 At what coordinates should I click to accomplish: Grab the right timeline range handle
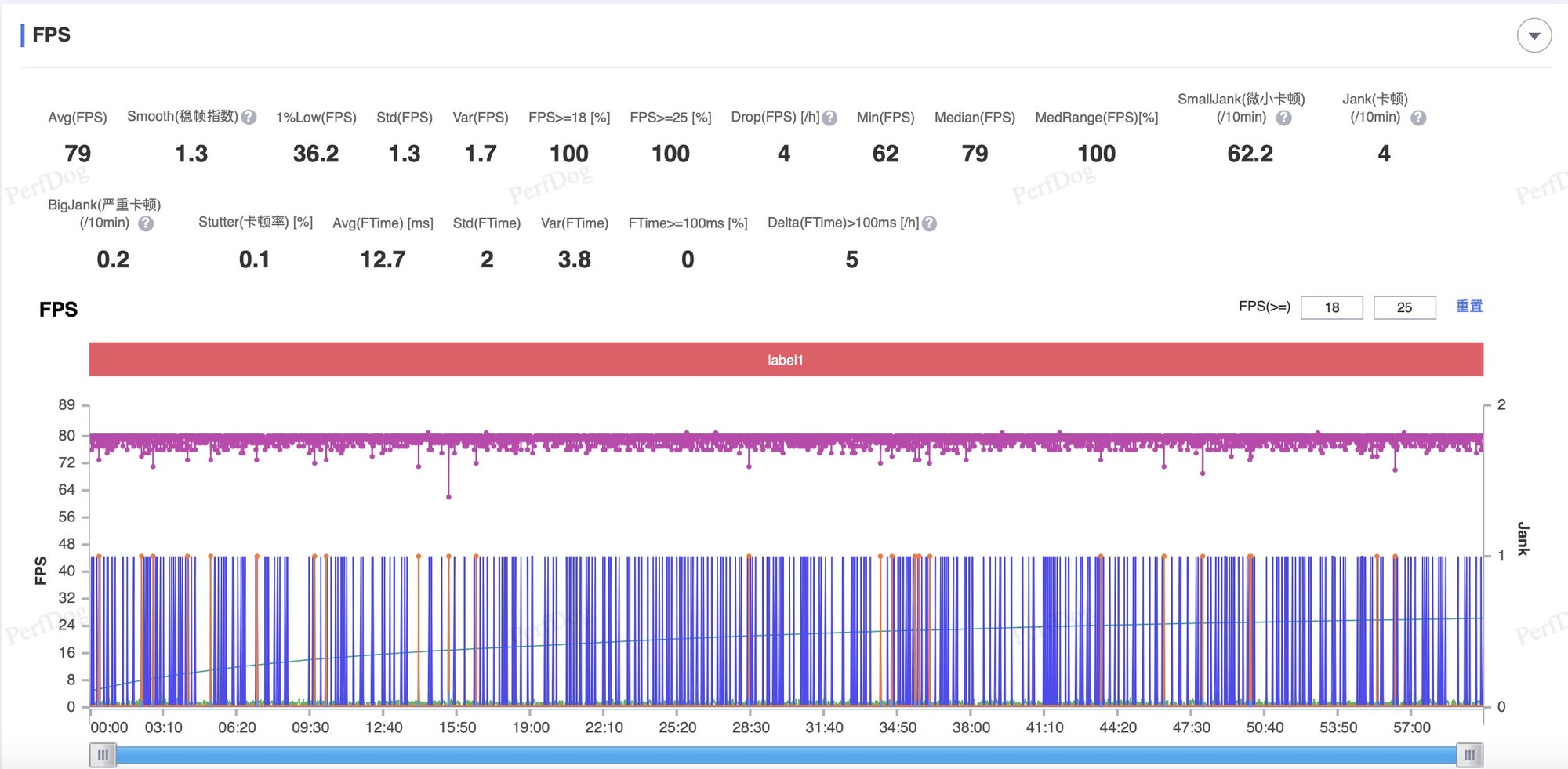coord(1469,755)
